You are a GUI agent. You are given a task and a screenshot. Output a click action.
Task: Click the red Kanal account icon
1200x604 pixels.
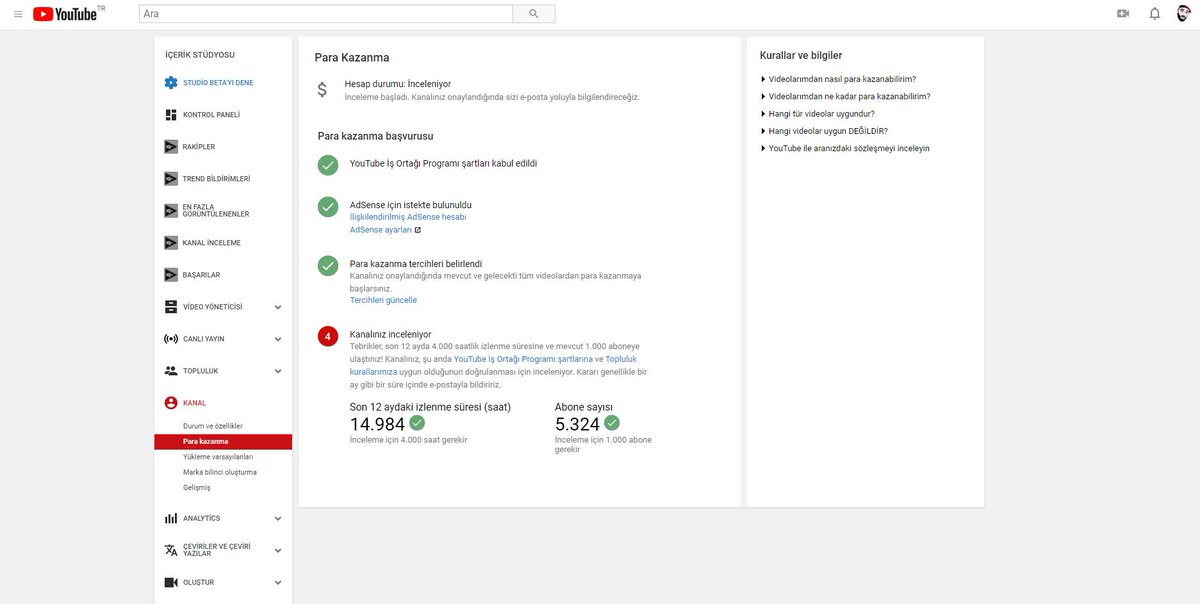171,403
